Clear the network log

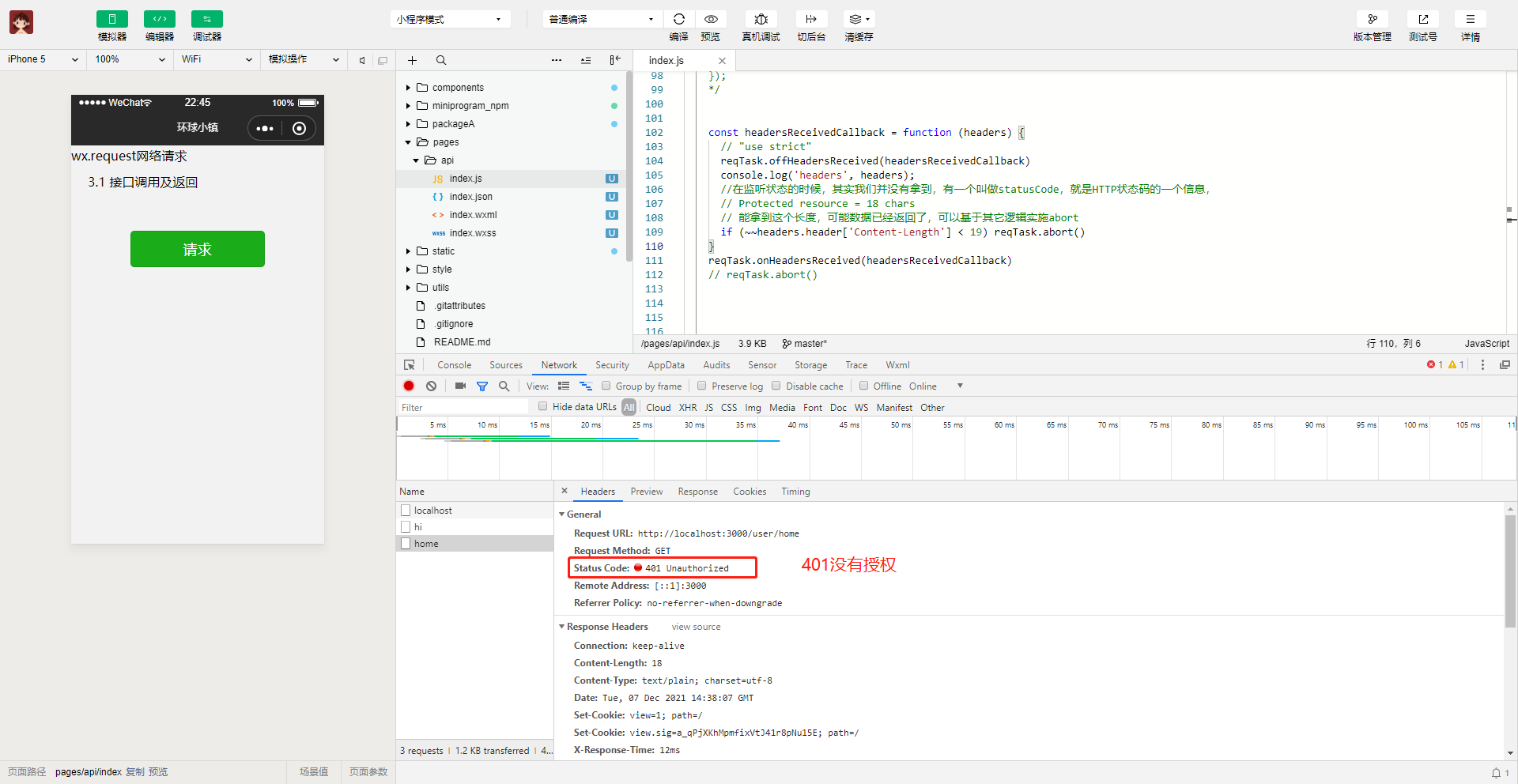(x=431, y=386)
